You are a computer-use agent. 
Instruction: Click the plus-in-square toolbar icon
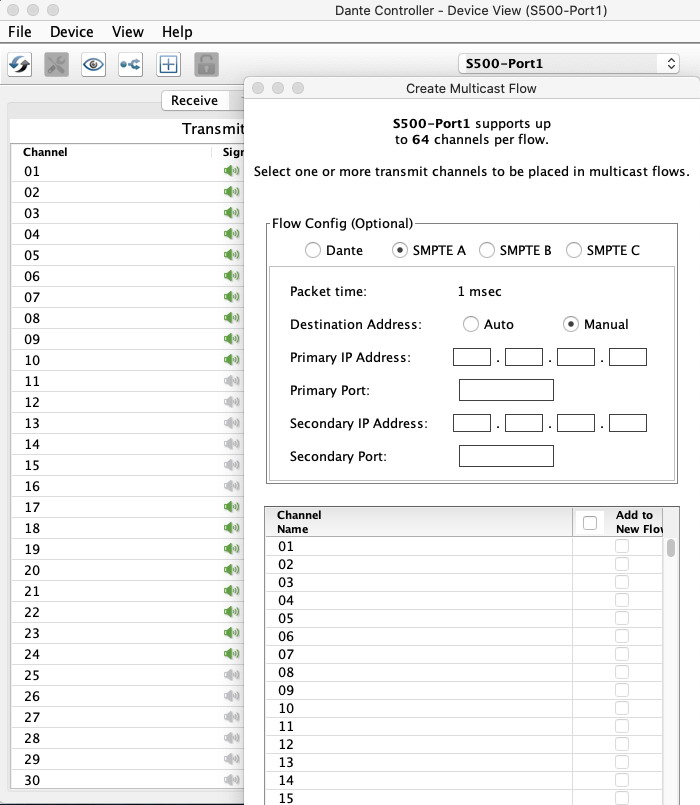[168, 65]
